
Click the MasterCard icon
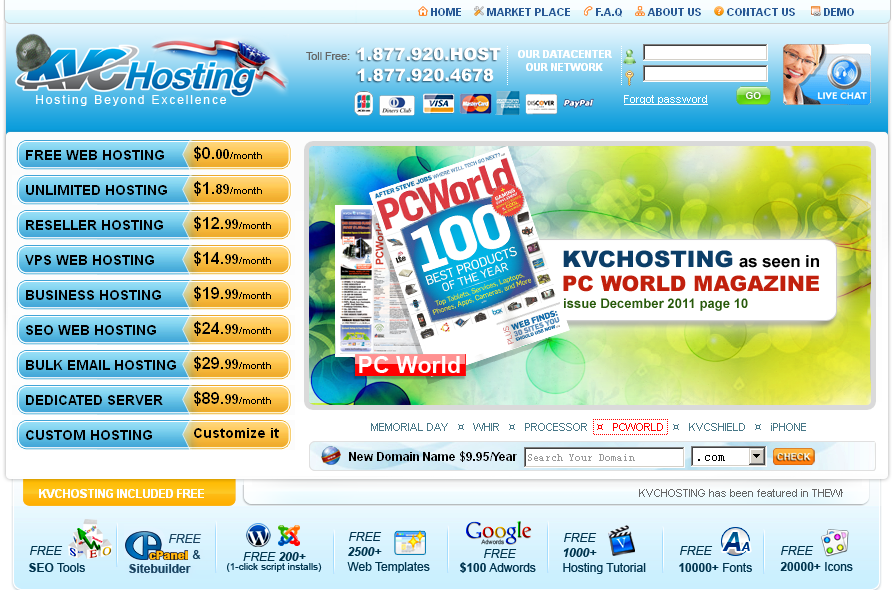point(475,103)
